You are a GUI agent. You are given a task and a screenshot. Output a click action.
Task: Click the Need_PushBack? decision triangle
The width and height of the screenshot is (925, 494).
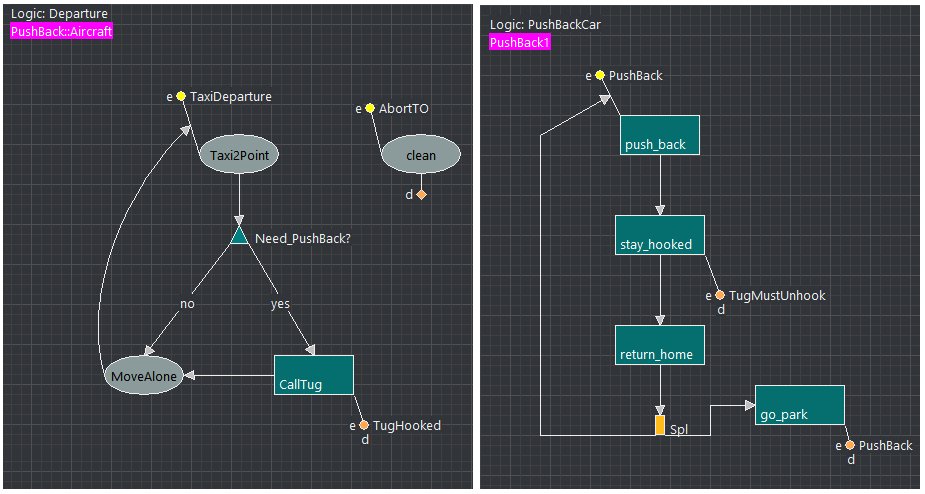click(x=239, y=236)
